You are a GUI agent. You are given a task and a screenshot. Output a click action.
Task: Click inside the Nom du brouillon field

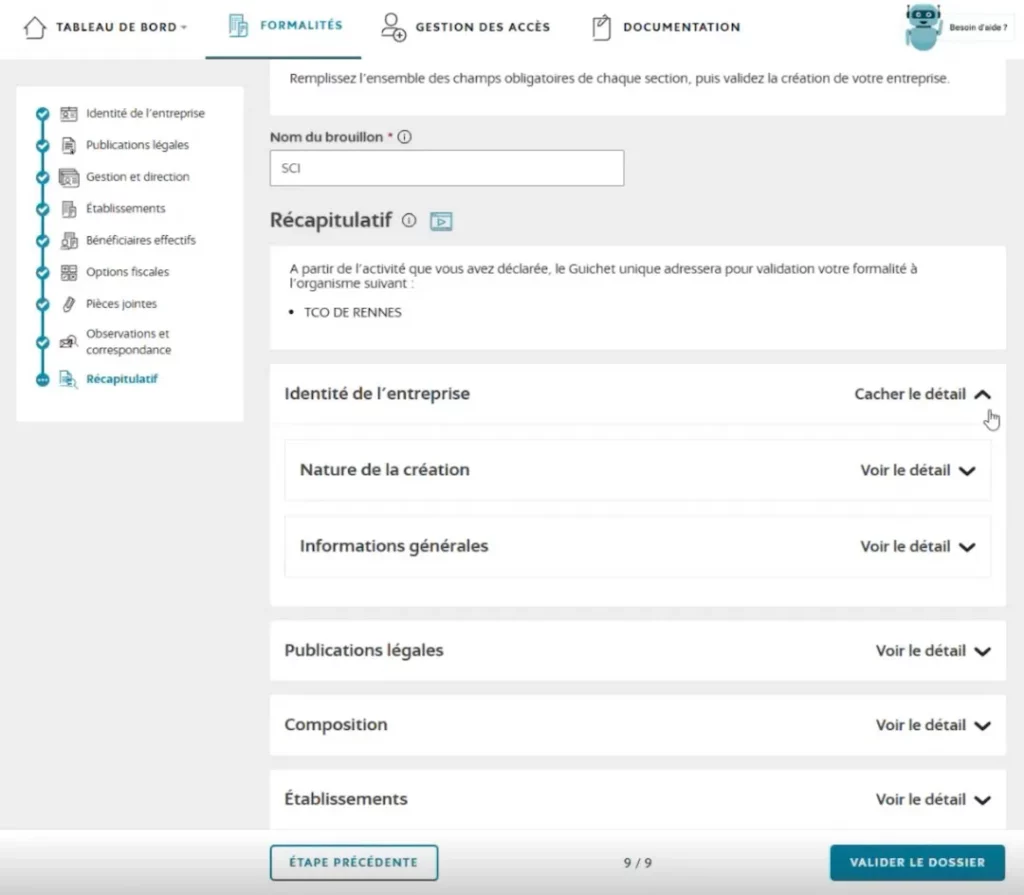[446, 167]
